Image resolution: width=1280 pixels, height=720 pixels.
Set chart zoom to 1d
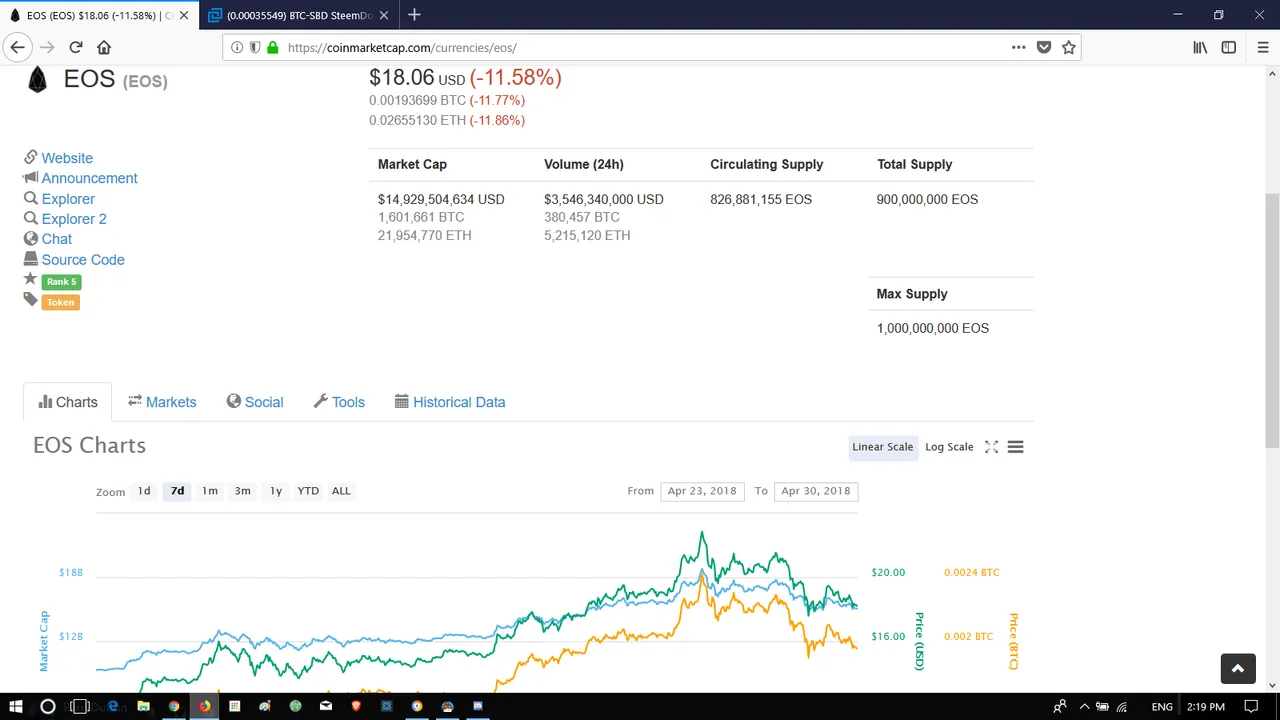pyautogui.click(x=144, y=491)
